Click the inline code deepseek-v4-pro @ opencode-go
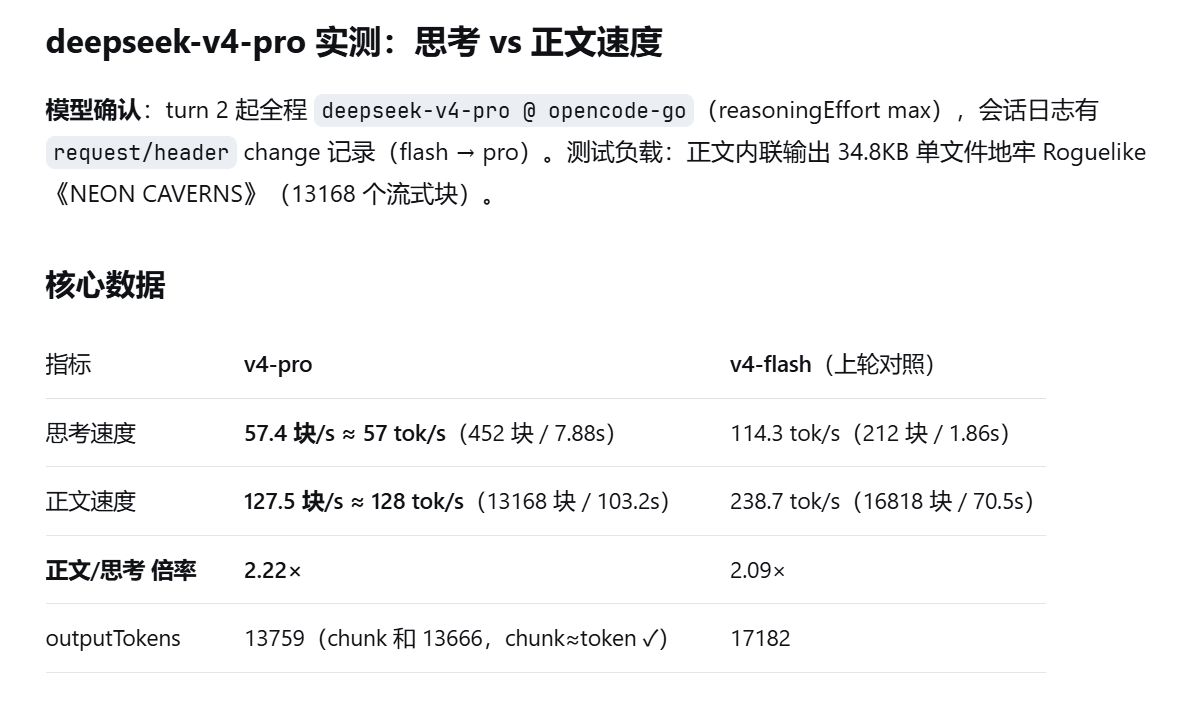This screenshot has width=1189, height=701. coord(504,111)
